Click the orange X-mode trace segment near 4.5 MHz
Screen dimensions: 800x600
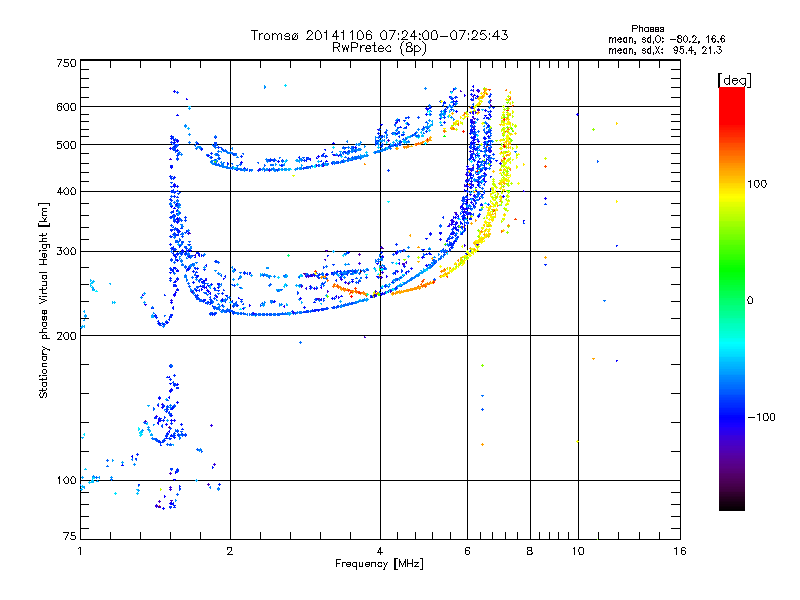(x=412, y=288)
